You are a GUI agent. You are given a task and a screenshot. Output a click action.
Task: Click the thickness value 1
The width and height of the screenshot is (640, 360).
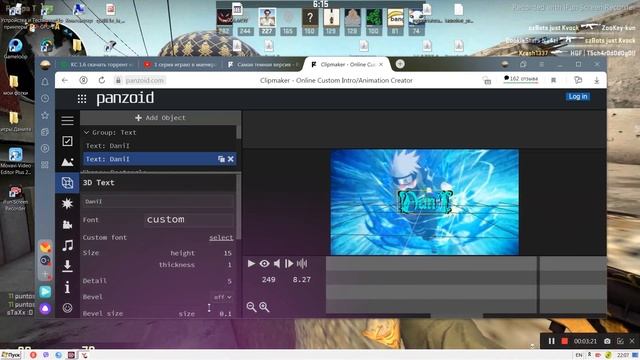tap(229, 265)
